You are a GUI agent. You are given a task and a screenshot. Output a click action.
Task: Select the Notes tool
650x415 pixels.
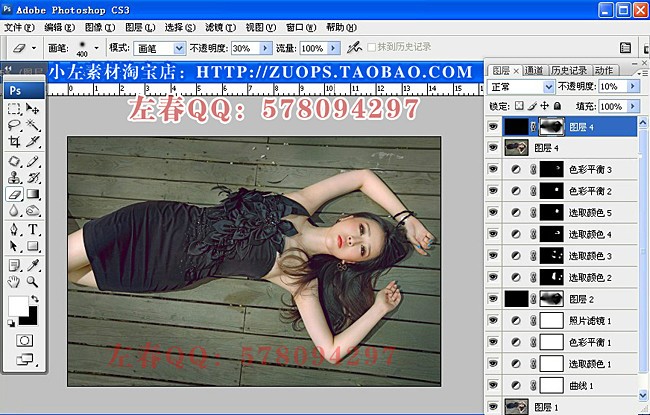[14, 265]
